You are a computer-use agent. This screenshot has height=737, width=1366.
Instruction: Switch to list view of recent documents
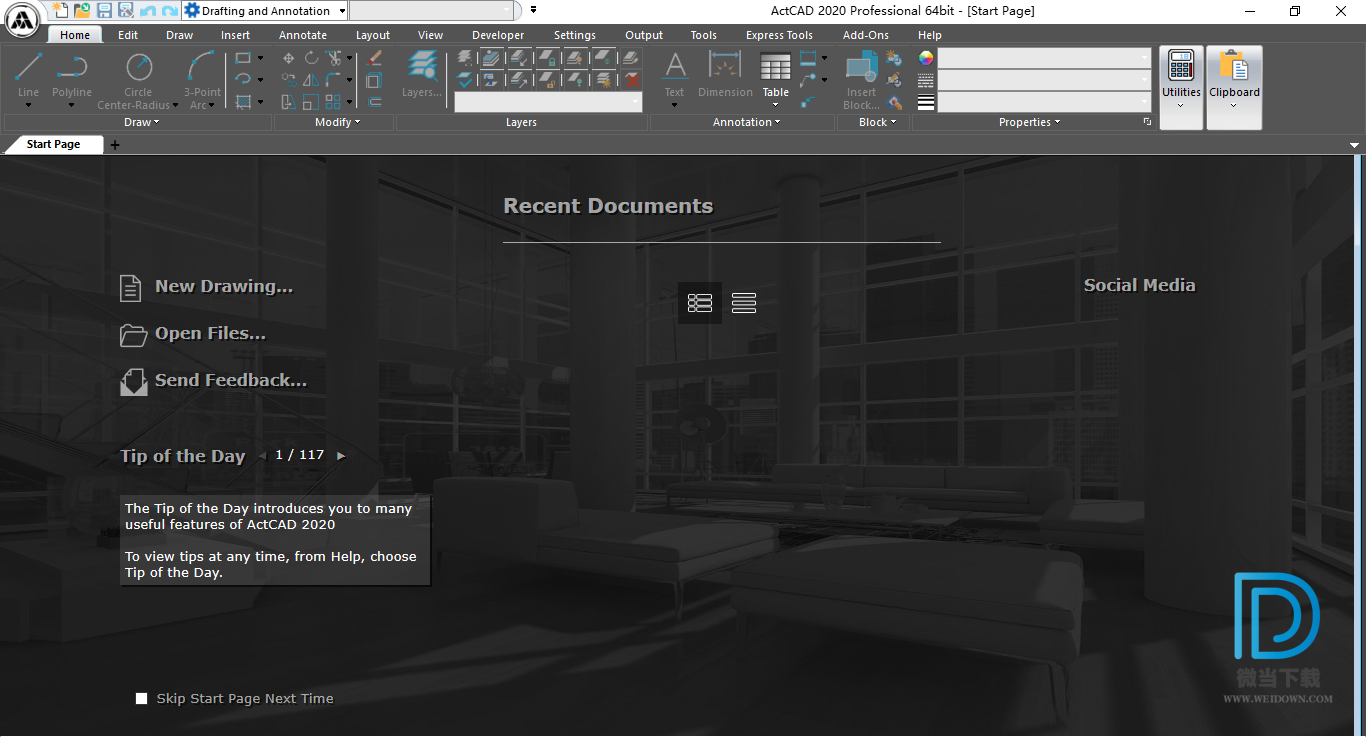(x=744, y=303)
